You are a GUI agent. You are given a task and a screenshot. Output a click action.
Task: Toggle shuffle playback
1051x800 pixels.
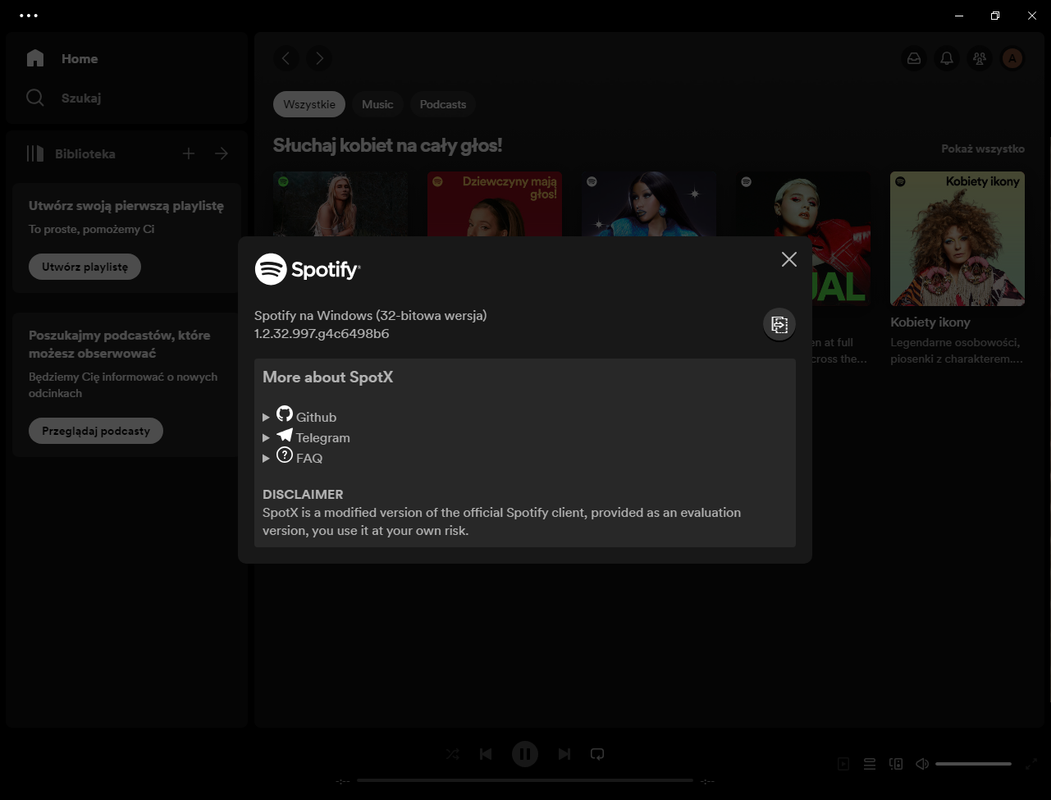[x=452, y=754]
